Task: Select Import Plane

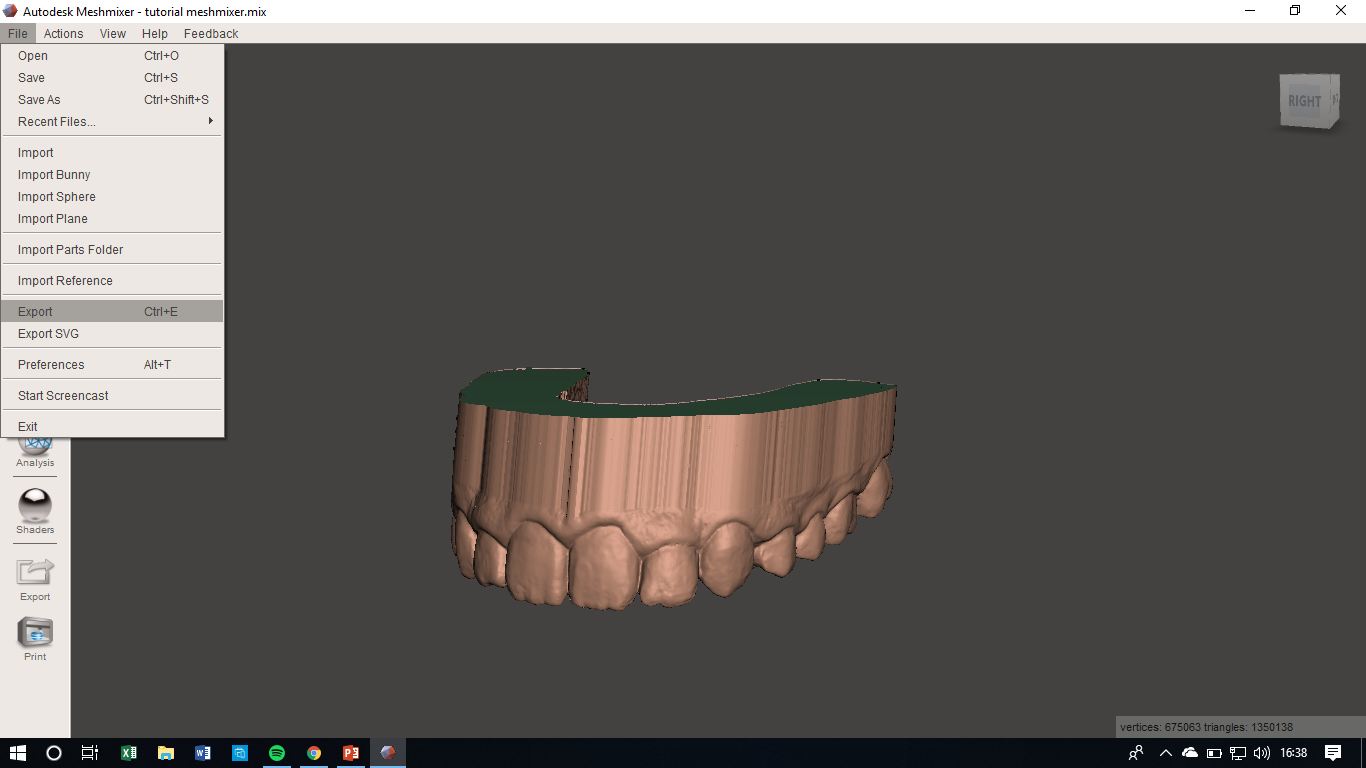Action: pyautogui.click(x=112, y=219)
